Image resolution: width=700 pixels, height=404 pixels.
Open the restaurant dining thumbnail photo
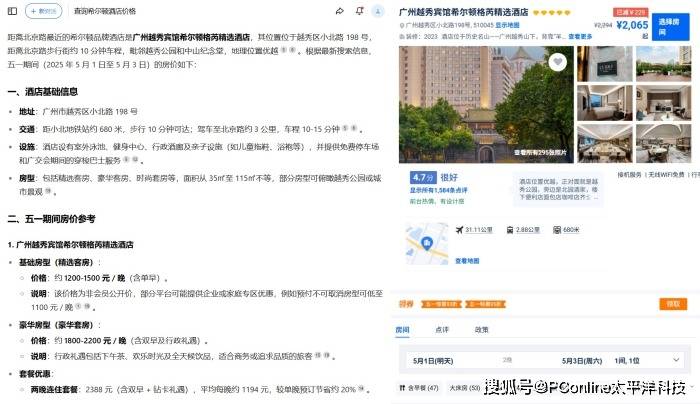663,144
